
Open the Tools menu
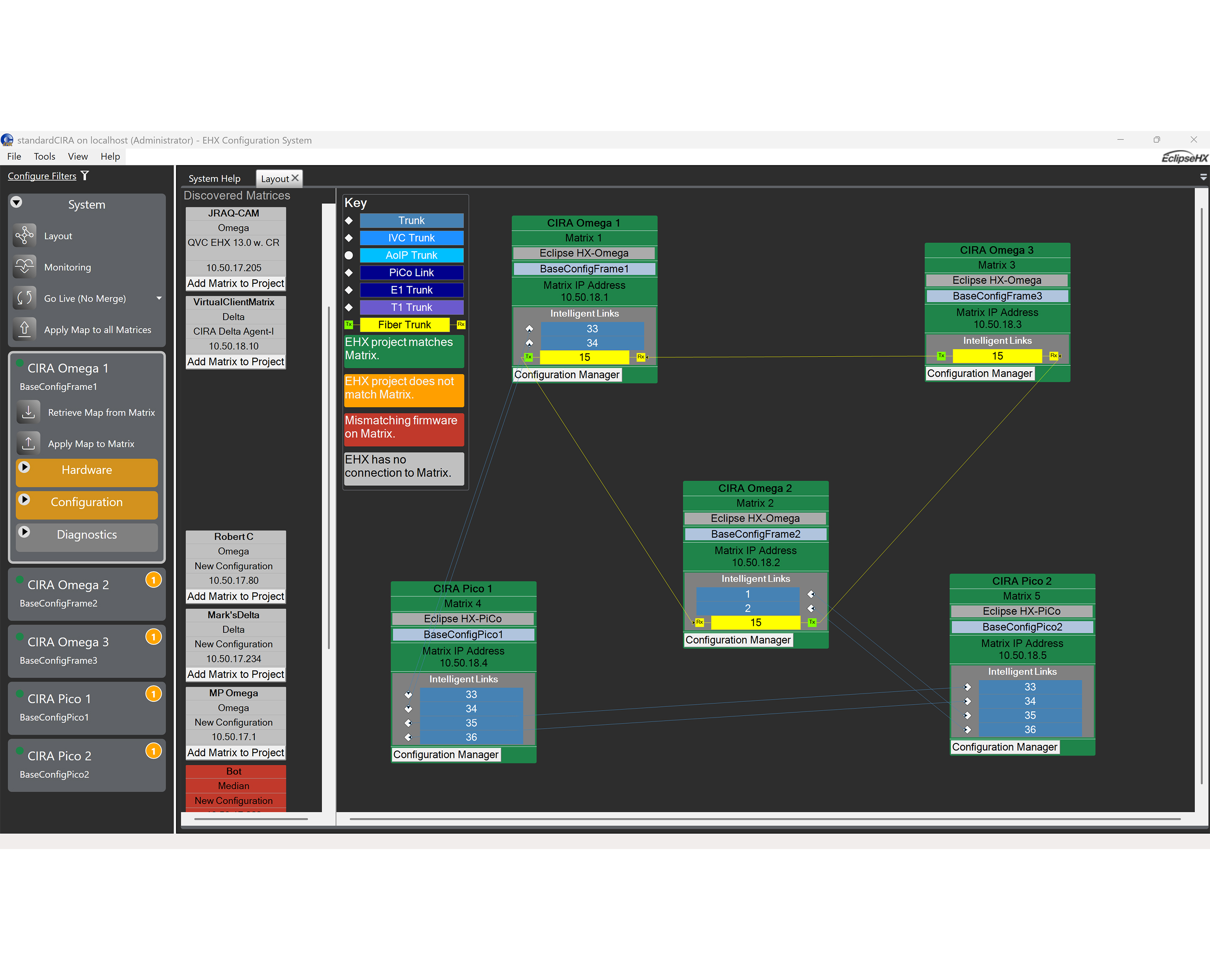point(44,156)
